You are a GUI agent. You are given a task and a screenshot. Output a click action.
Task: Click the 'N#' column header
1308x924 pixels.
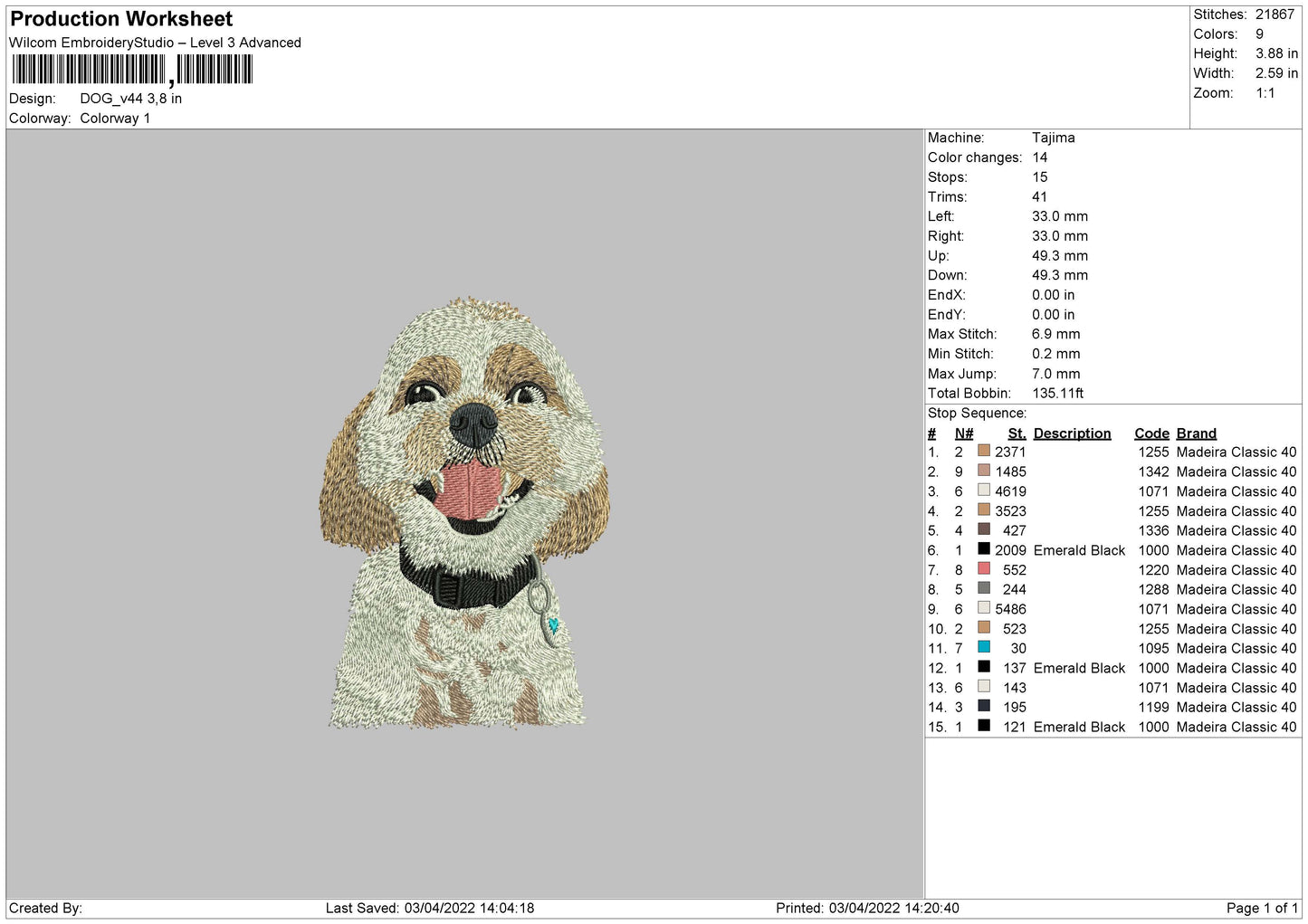click(x=964, y=433)
